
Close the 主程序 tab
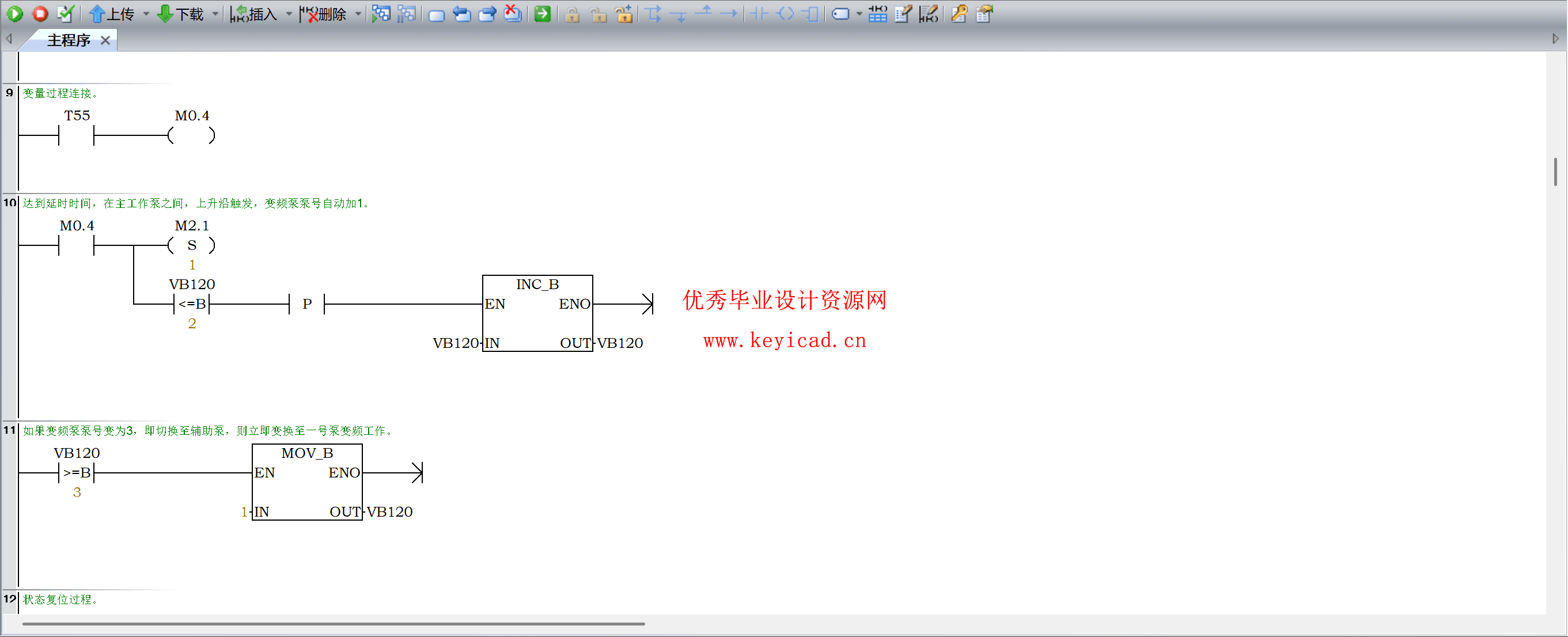click(105, 40)
